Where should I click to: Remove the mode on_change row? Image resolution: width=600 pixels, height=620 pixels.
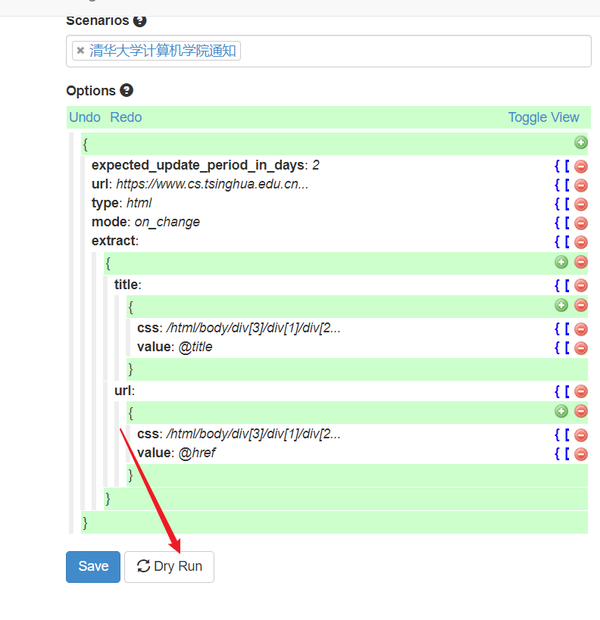click(x=581, y=223)
